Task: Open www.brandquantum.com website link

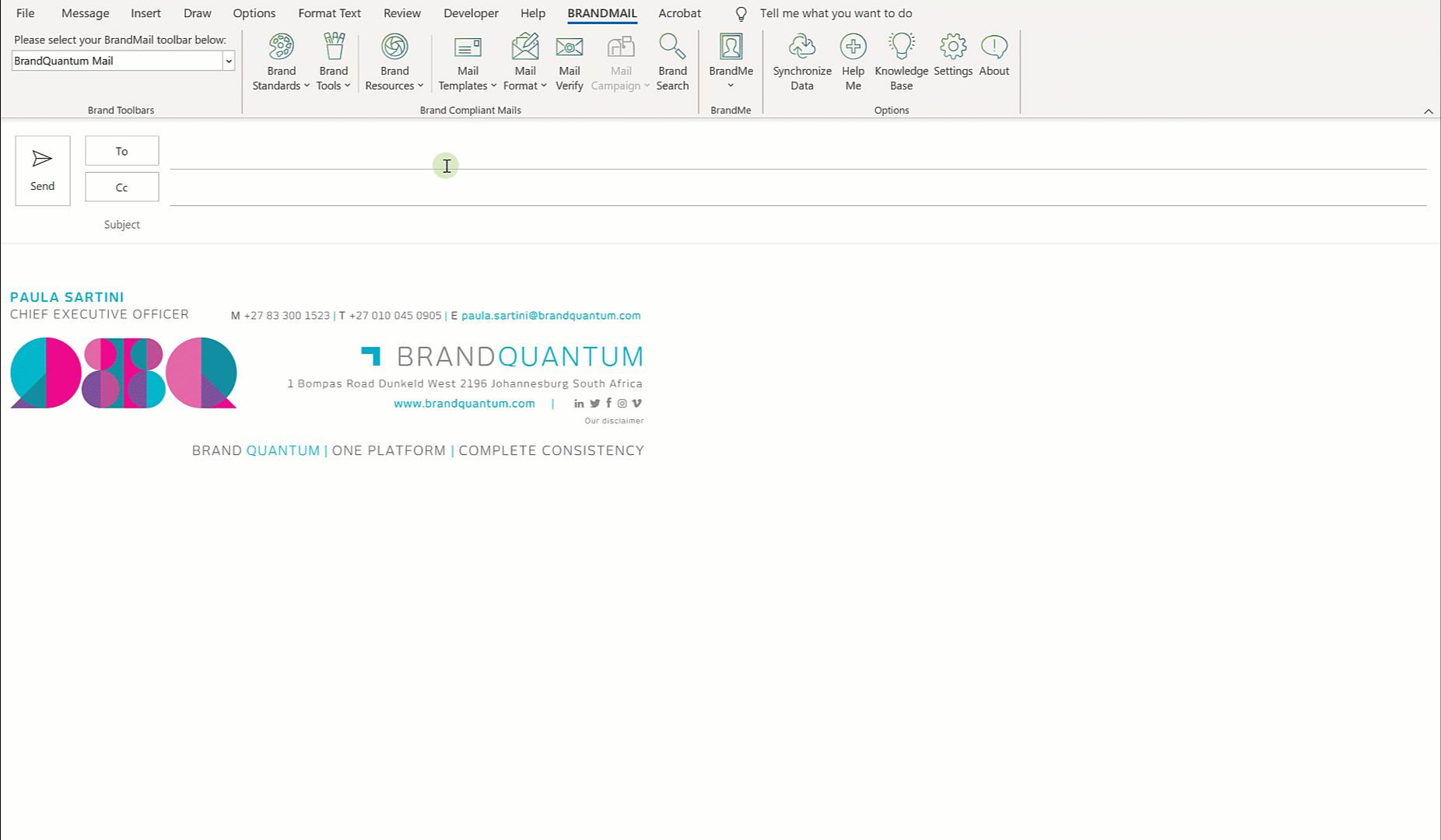Action: (465, 404)
